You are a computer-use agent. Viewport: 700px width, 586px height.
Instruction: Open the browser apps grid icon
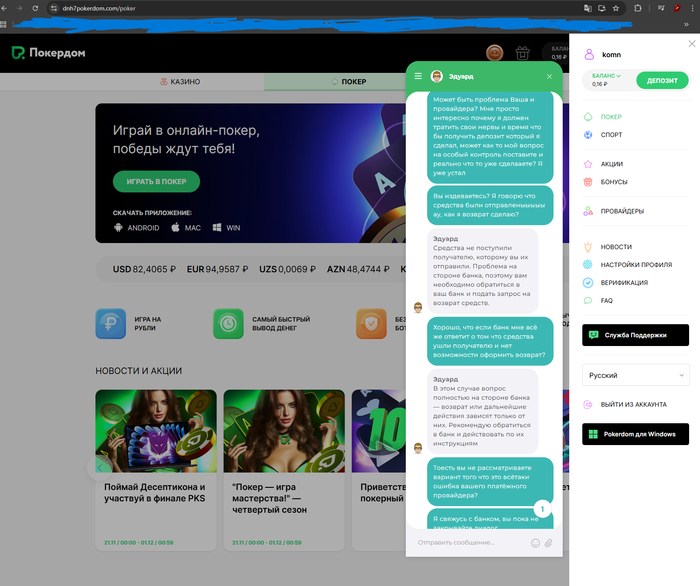(3, 24)
